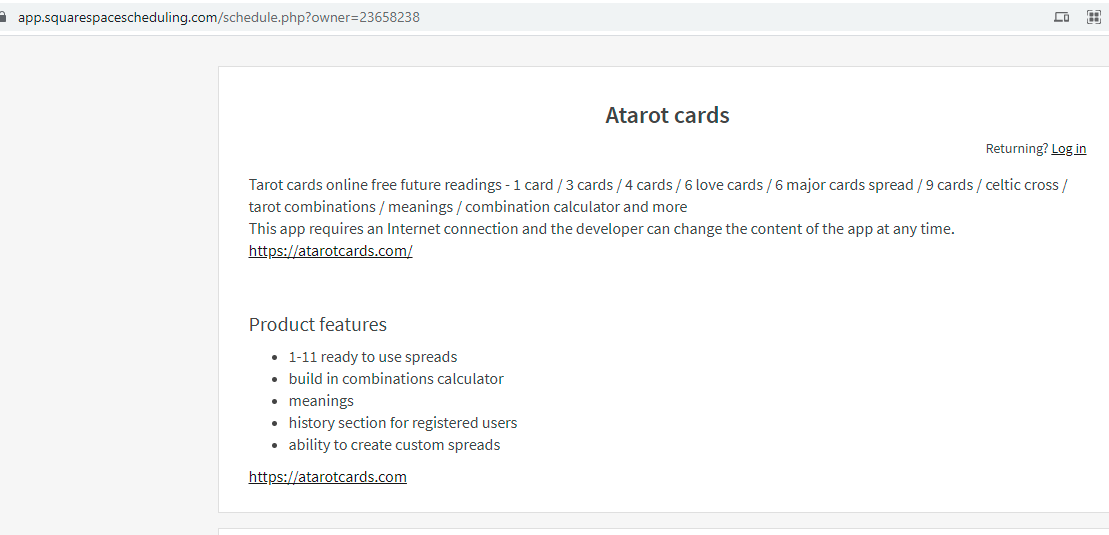Open the atarotcards.com link under Product features
1109x535 pixels.
coord(327,477)
